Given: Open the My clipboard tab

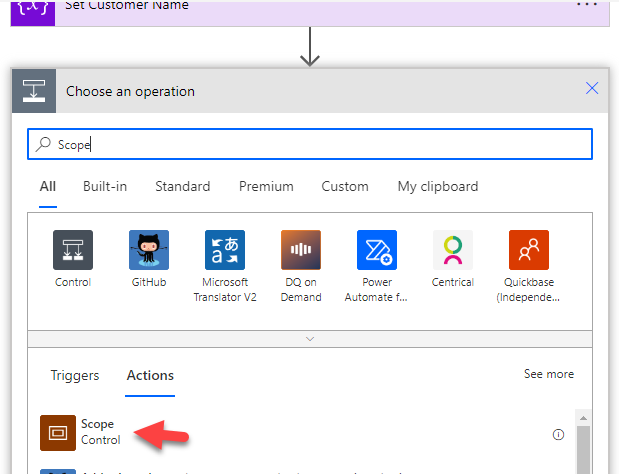Looking at the screenshot, I should [437, 186].
